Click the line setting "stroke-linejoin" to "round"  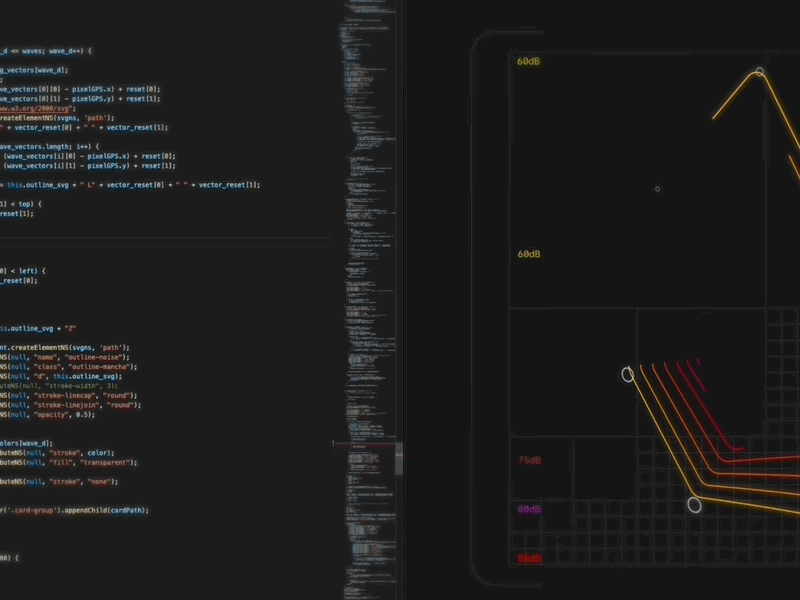click(x=71, y=405)
